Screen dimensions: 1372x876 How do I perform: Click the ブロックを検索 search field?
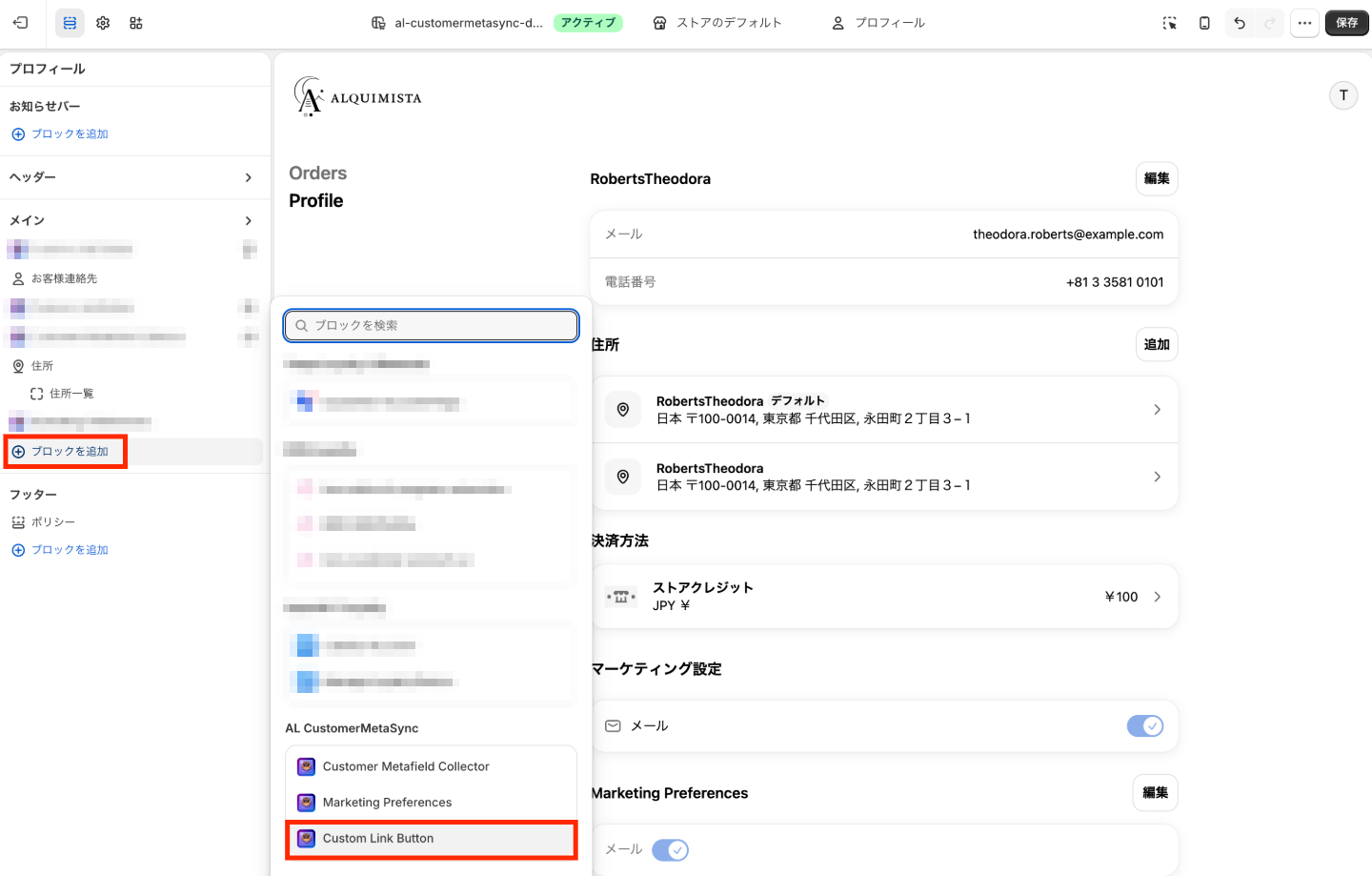[x=431, y=325]
